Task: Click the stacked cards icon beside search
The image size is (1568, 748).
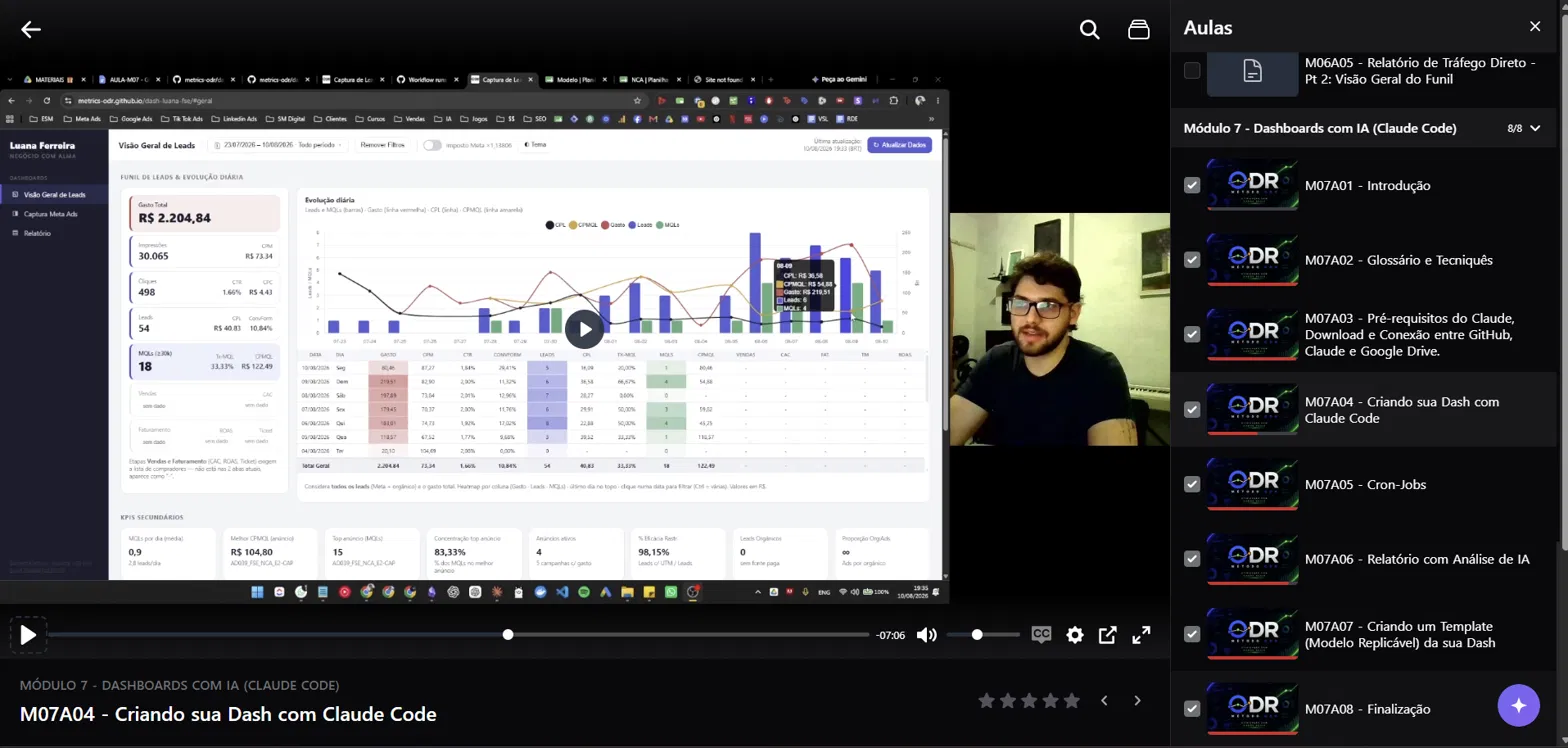Action: coord(1138,29)
